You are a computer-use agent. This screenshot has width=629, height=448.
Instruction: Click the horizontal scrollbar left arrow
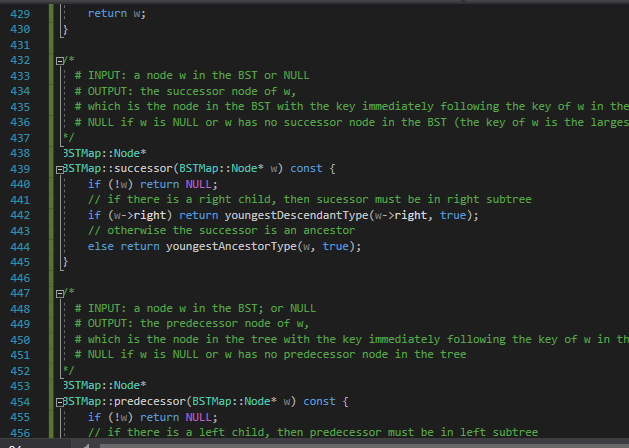[x=86, y=446]
